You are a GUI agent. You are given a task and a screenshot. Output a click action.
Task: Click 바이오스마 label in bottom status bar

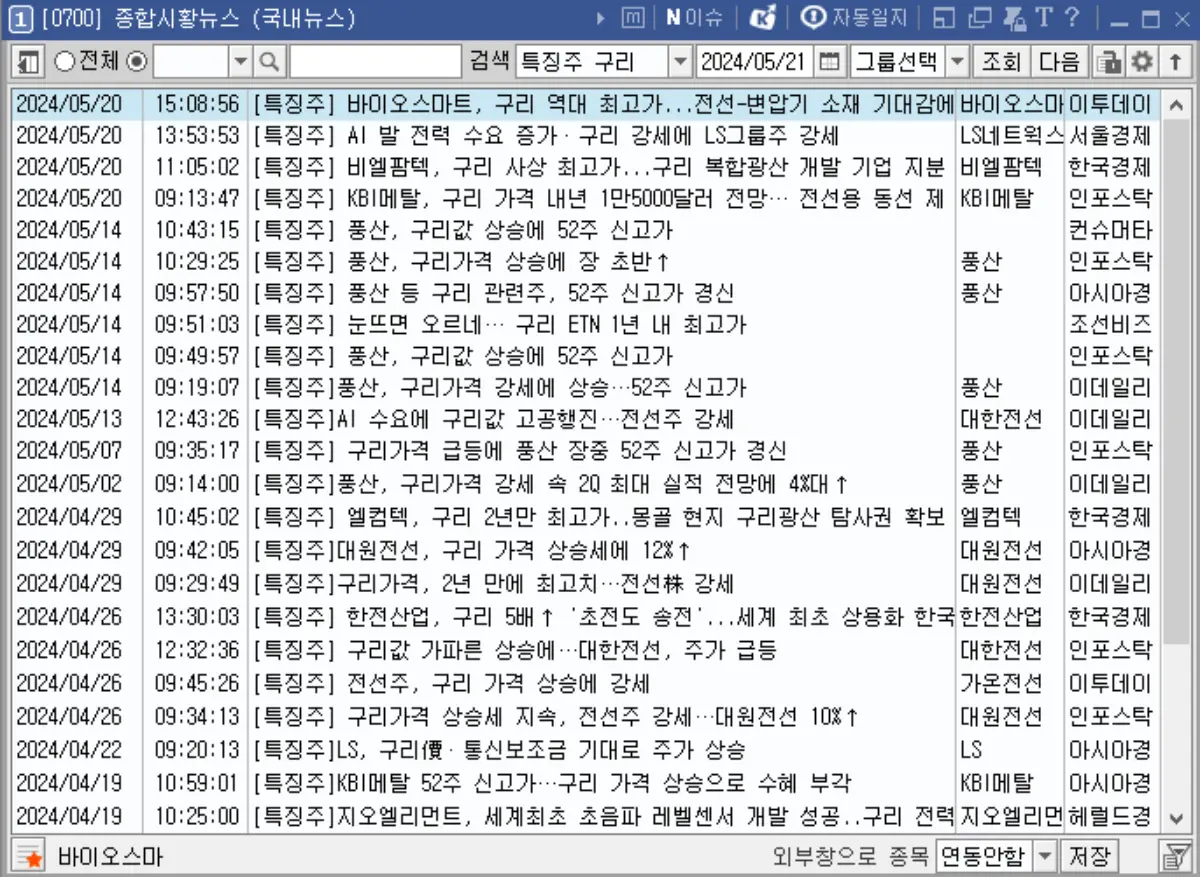[110, 857]
